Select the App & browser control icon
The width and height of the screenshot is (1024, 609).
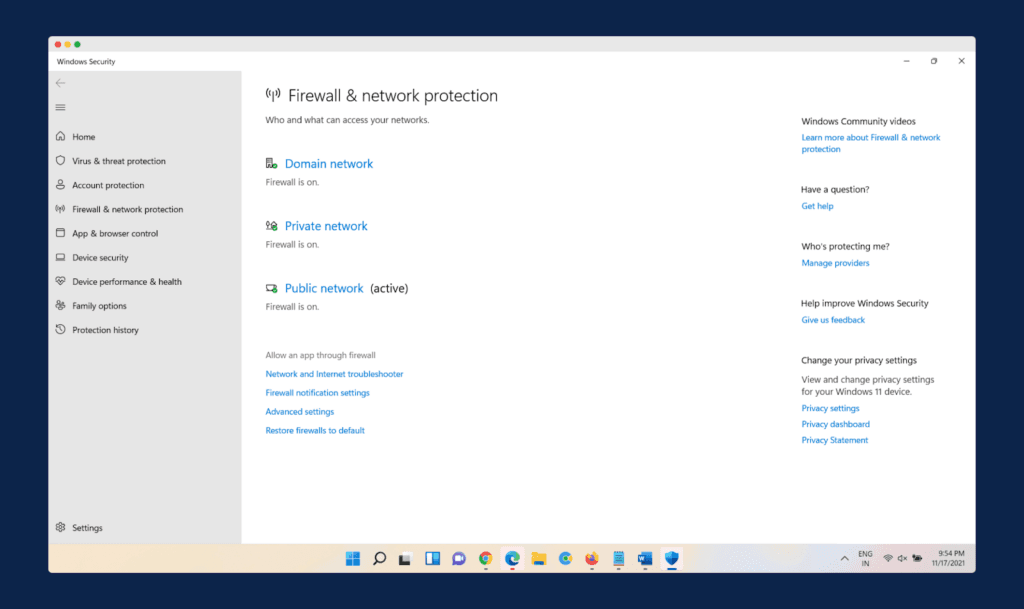(x=61, y=234)
